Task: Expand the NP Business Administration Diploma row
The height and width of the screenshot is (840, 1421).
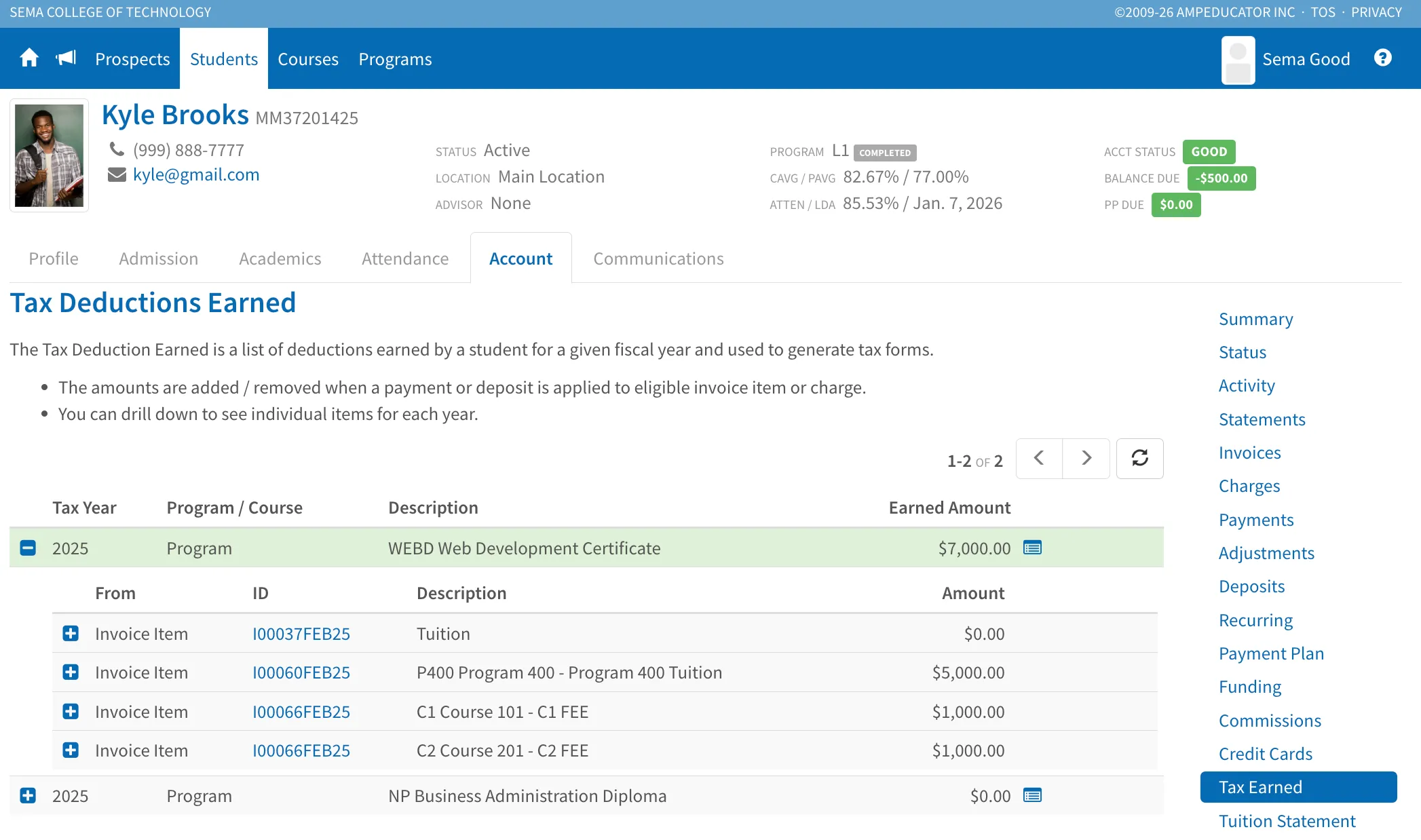Action: (x=28, y=795)
